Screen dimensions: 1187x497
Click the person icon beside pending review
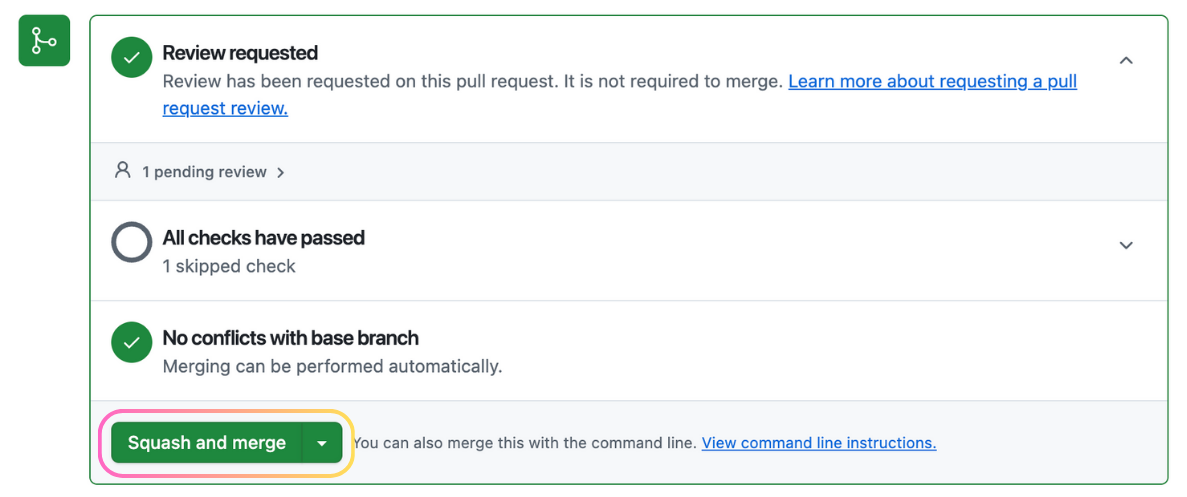123,171
